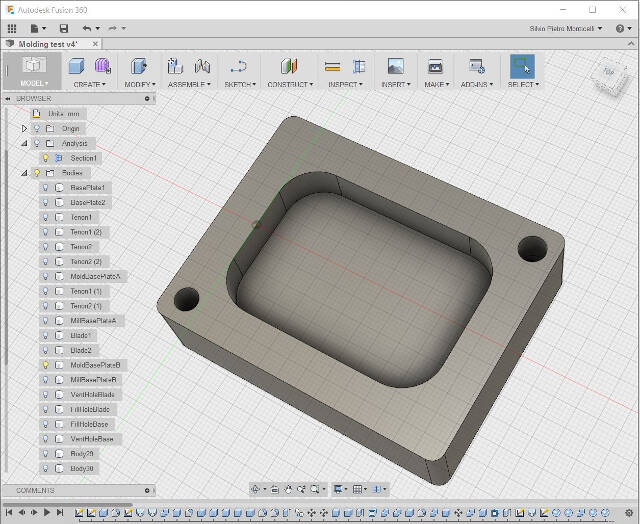640x524 pixels.
Task: Open the INSPECT menu
Action: [345, 84]
